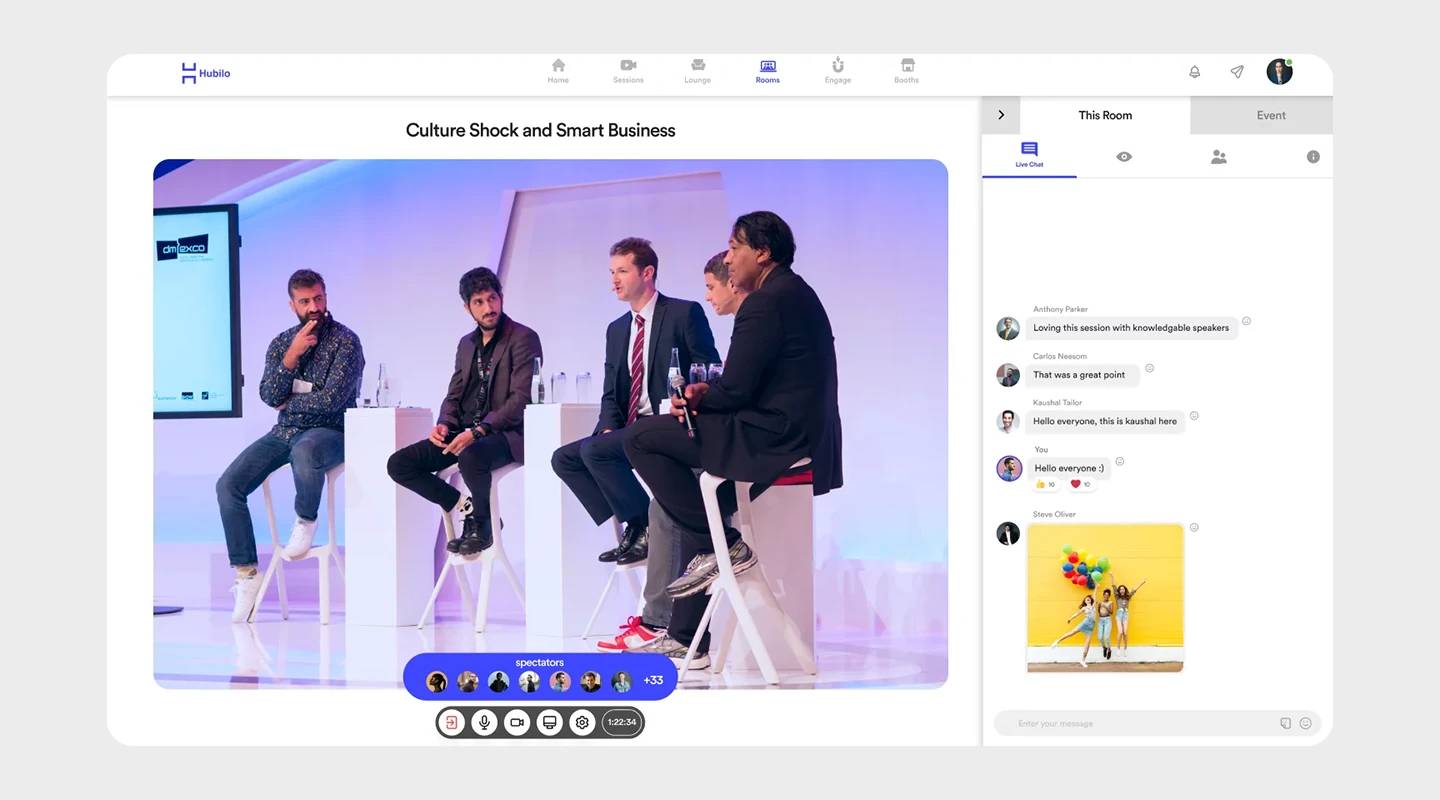Collapse the chat panel with the chevron arrow
The image size is (1440, 800).
1001,114
